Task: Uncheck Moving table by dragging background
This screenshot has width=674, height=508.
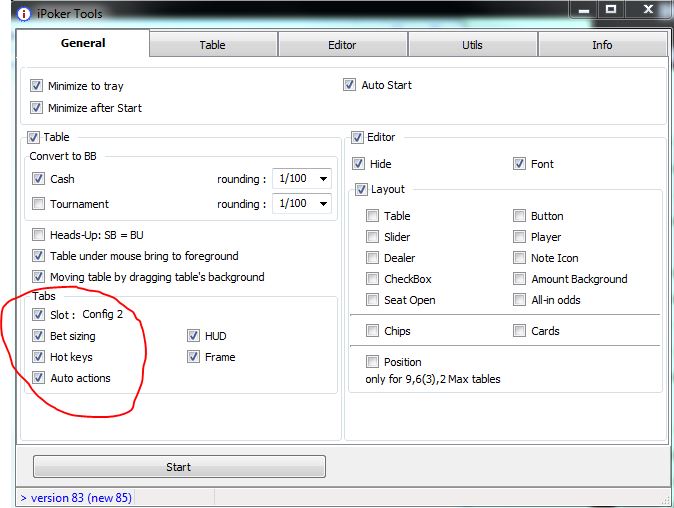Action: 38,276
